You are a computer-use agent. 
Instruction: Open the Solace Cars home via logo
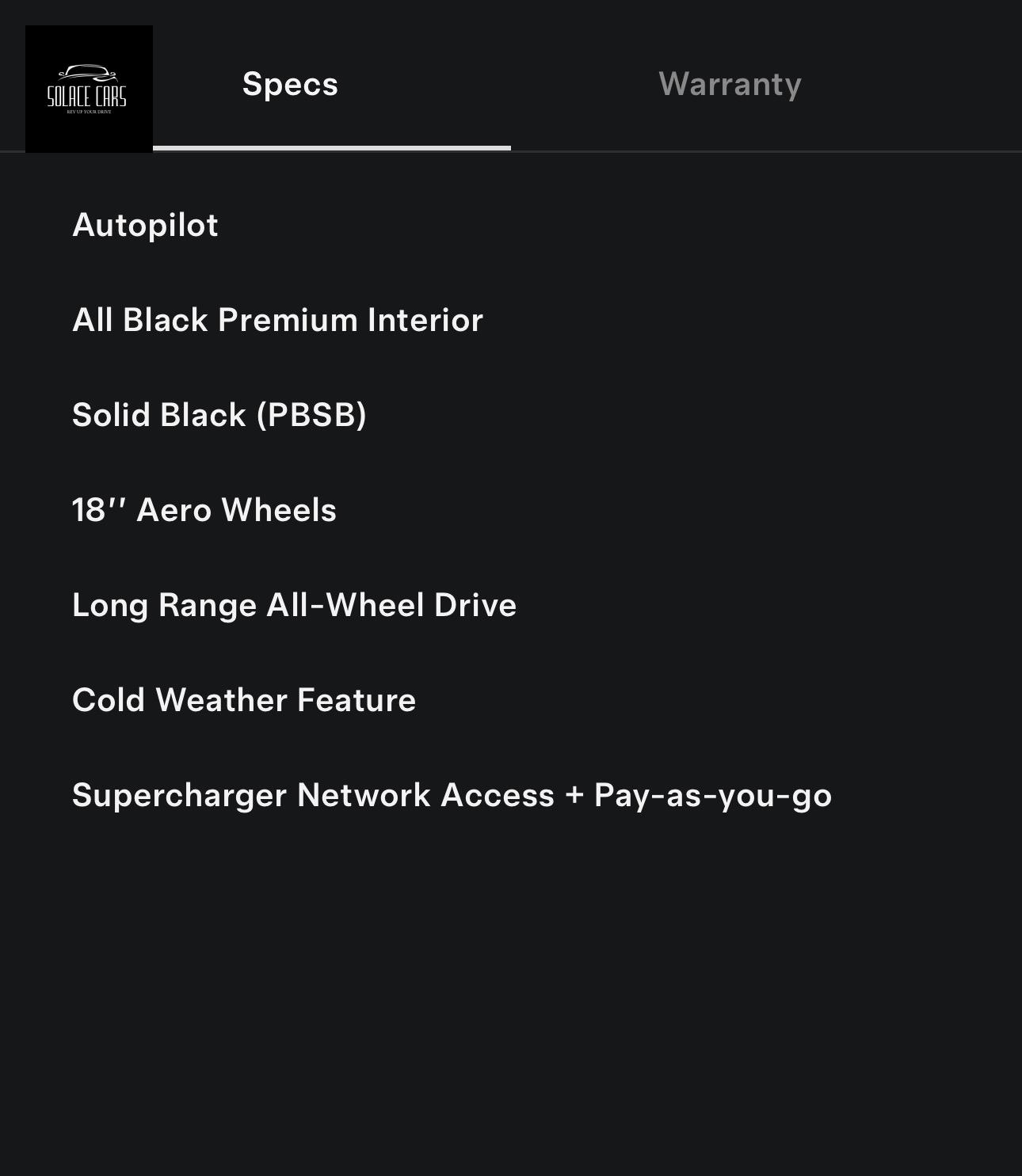tap(89, 89)
